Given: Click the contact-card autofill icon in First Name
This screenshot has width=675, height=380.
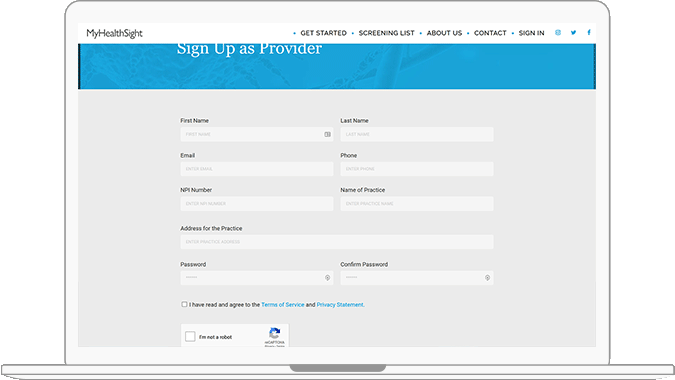Looking at the screenshot, I should pyautogui.click(x=328, y=134).
